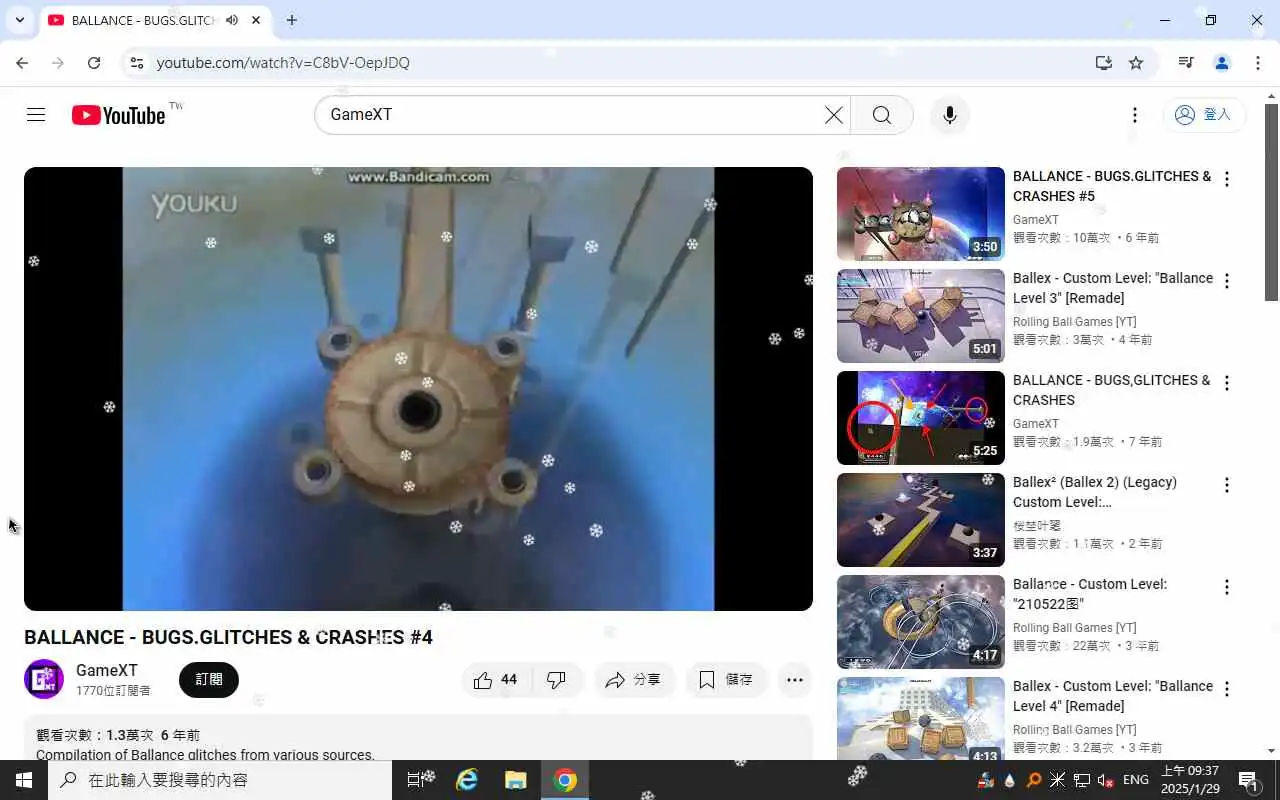Launch Internet Explorer from the taskbar
Image resolution: width=1280 pixels, height=800 pixels.
pos(467,780)
